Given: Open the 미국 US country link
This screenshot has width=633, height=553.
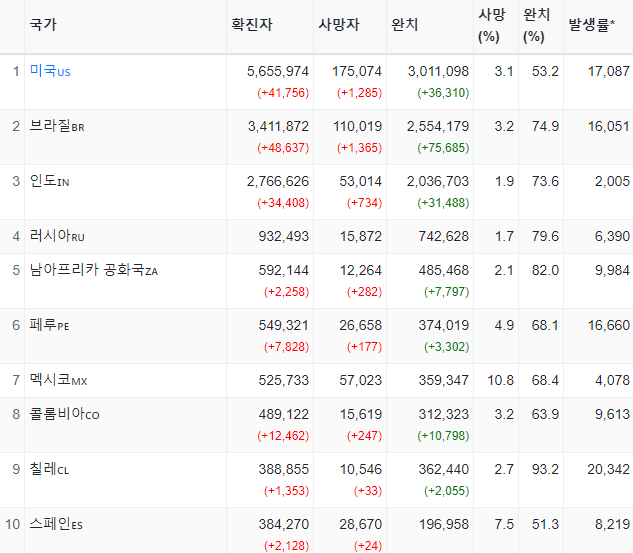Looking at the screenshot, I should 50,71.
